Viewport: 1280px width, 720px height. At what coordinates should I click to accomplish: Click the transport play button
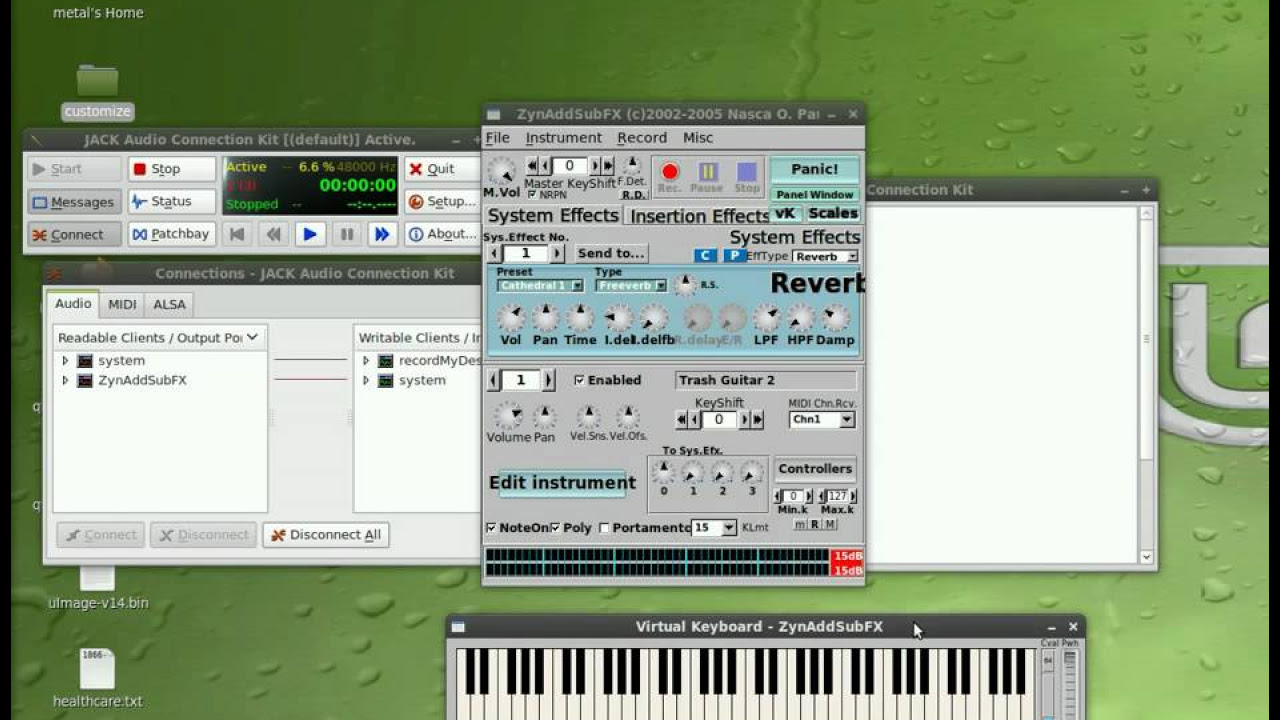tap(310, 234)
